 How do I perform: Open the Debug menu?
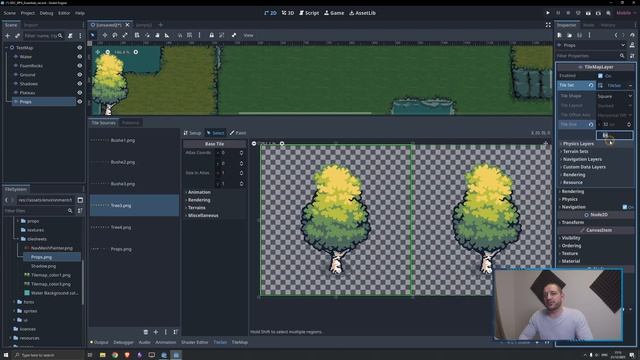(46, 13)
